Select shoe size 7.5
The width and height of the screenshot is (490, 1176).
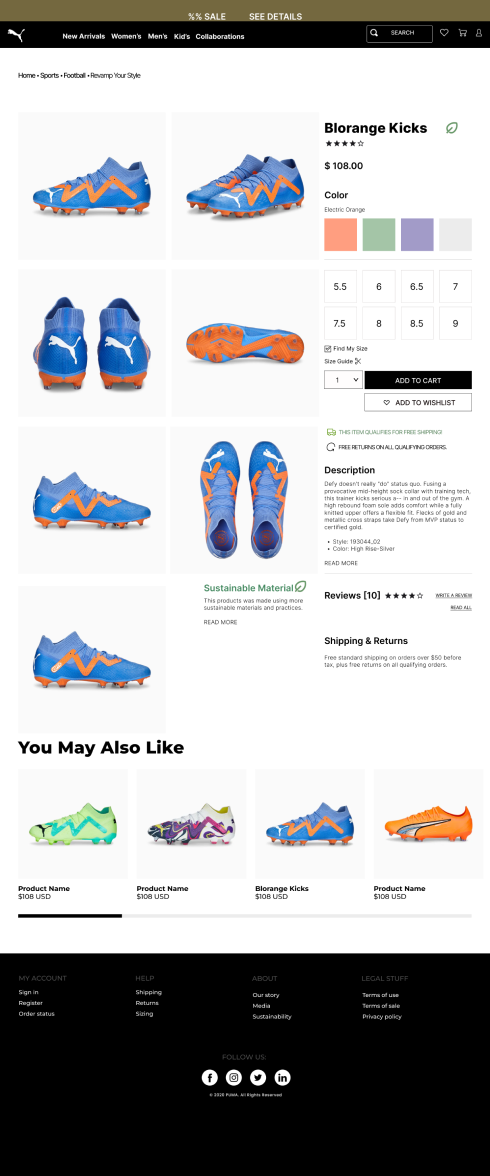coord(340,323)
